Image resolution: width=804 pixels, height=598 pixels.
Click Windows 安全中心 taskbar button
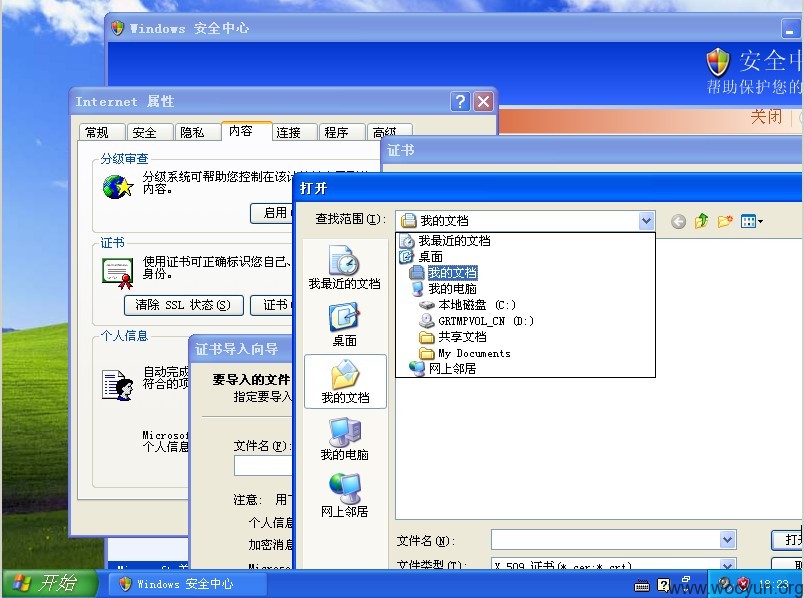click(187, 584)
